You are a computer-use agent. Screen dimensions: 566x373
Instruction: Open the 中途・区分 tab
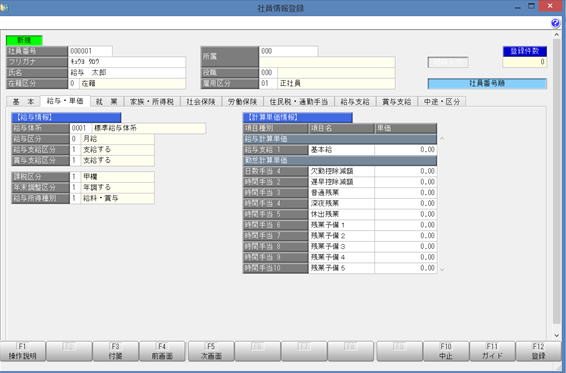[442, 102]
